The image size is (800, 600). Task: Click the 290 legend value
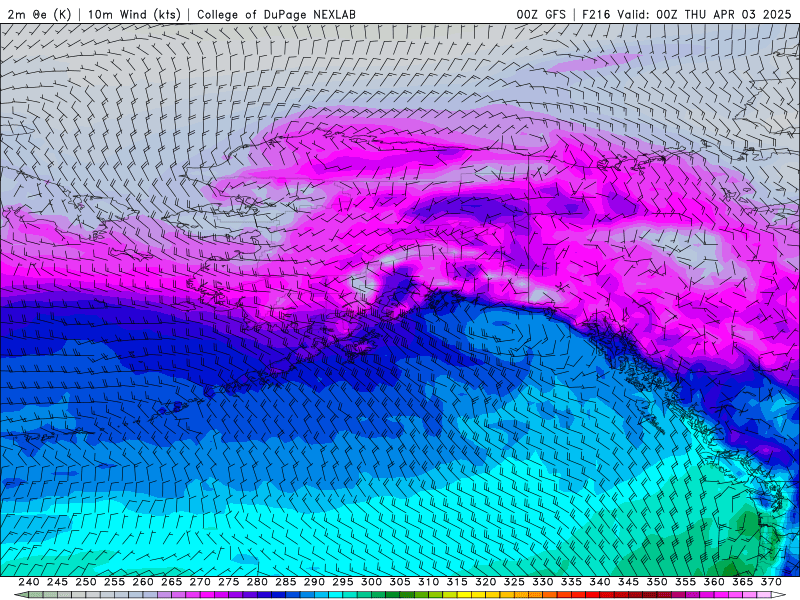pos(314,582)
